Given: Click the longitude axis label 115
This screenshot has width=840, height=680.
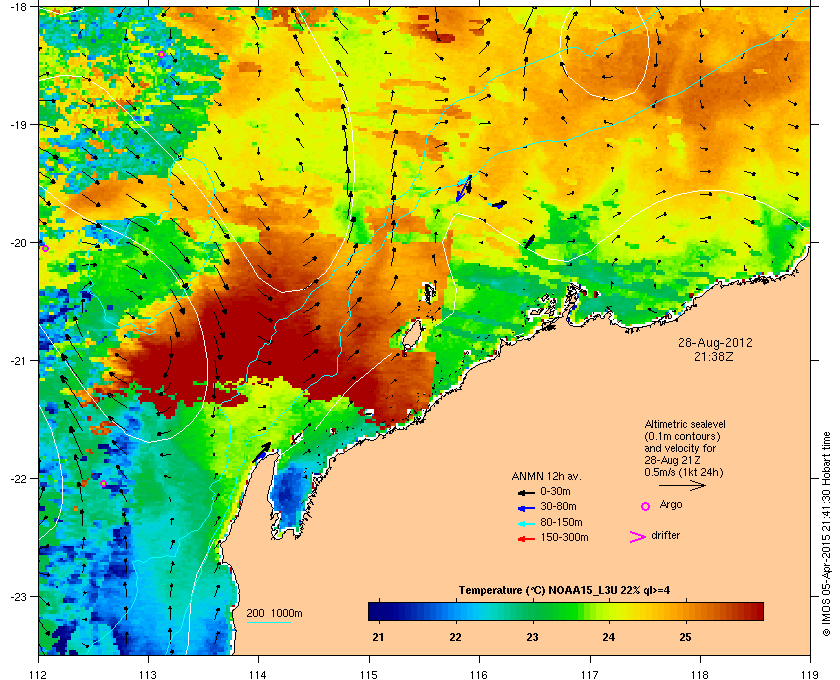Looking at the screenshot, I should (x=369, y=675).
